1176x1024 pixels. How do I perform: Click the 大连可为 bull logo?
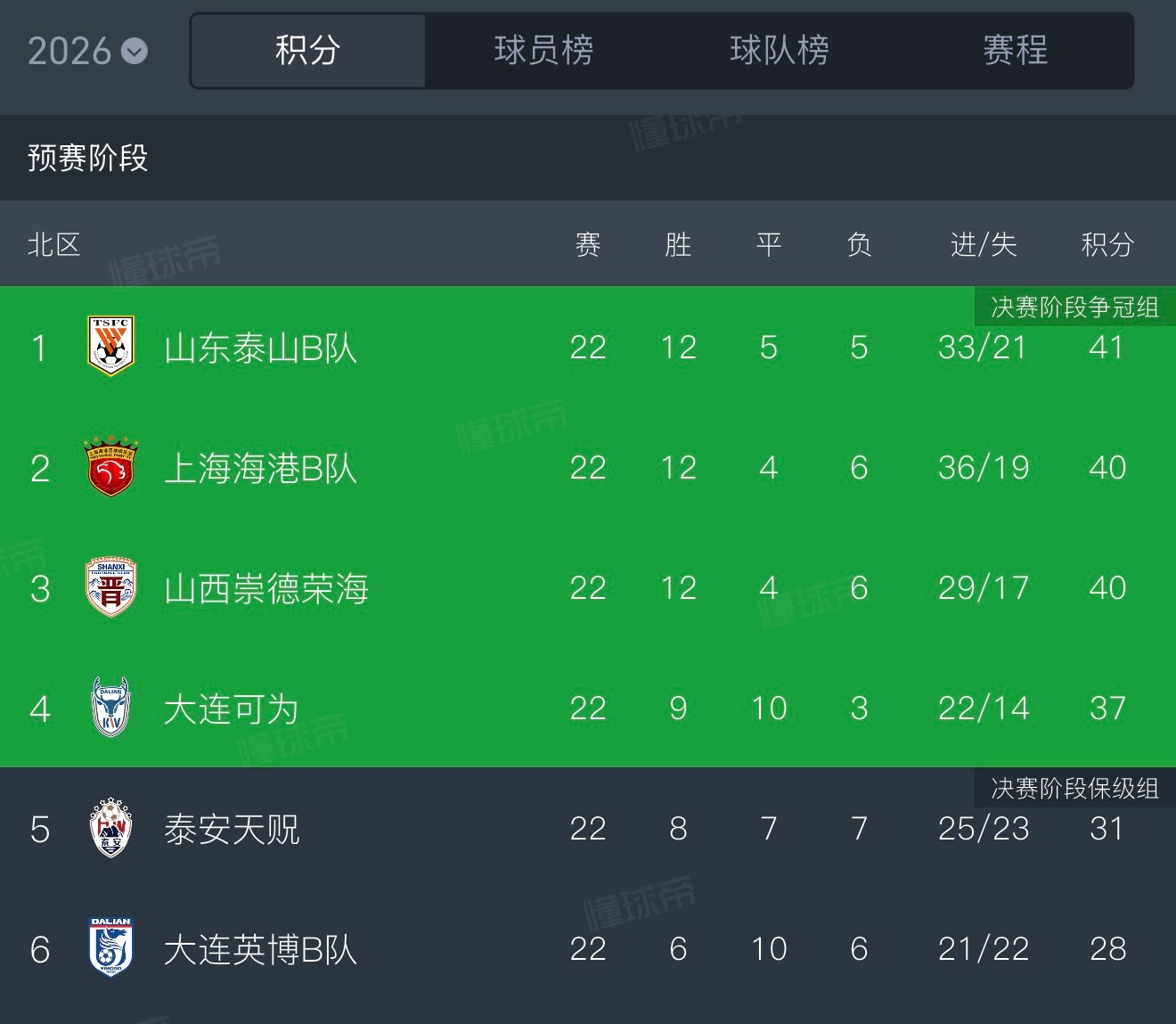(x=110, y=708)
